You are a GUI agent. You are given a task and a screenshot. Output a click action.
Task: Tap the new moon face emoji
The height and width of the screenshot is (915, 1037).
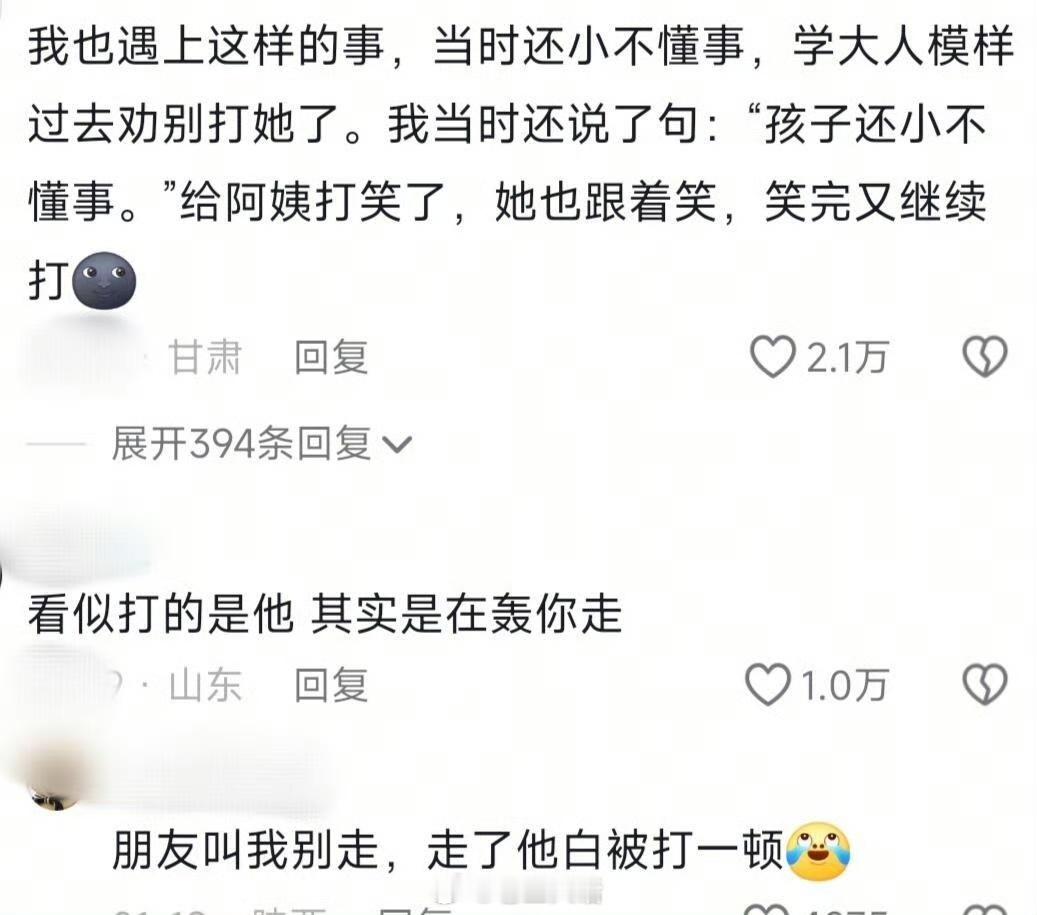point(104,280)
